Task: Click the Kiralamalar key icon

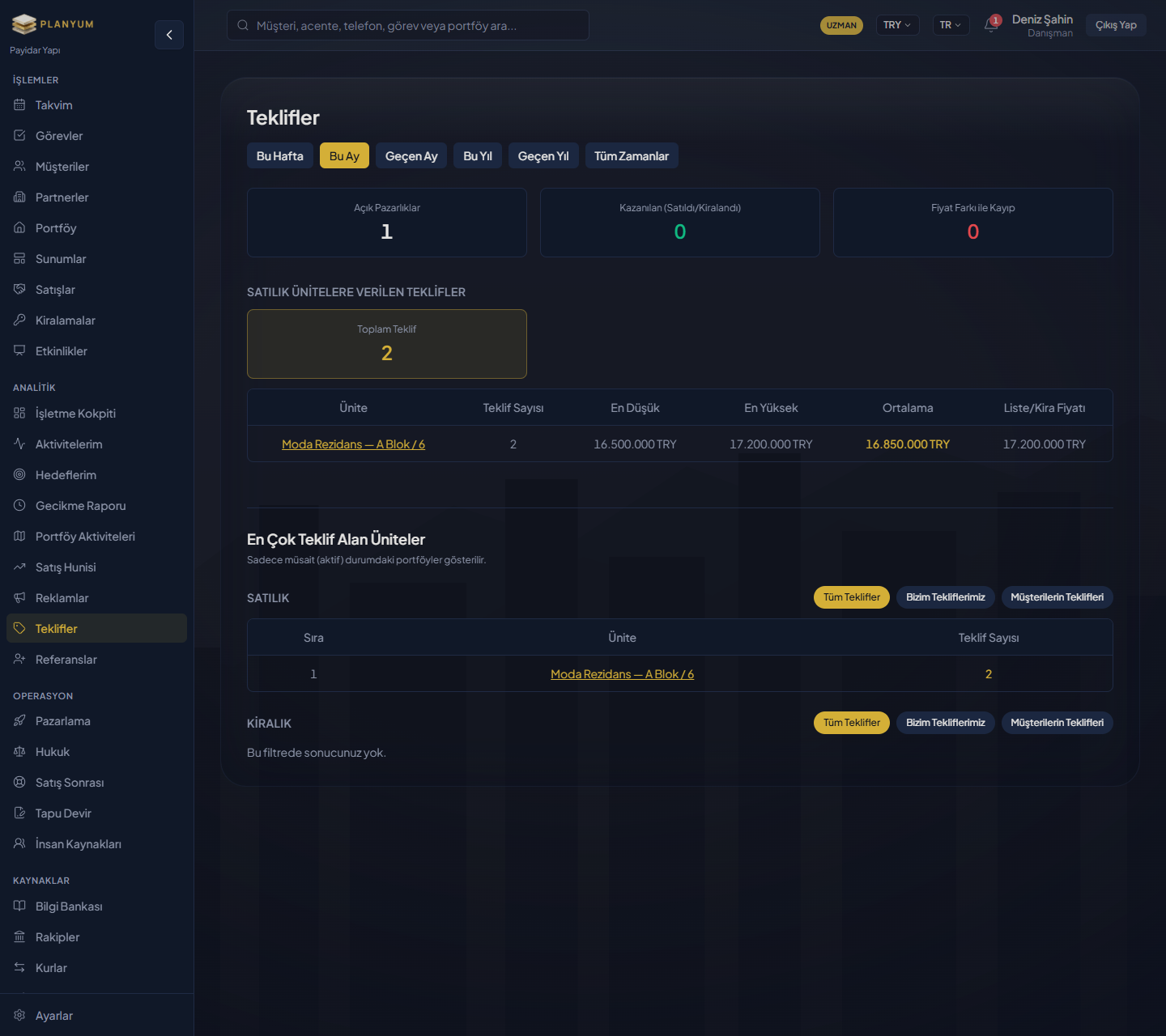Action: click(x=19, y=321)
